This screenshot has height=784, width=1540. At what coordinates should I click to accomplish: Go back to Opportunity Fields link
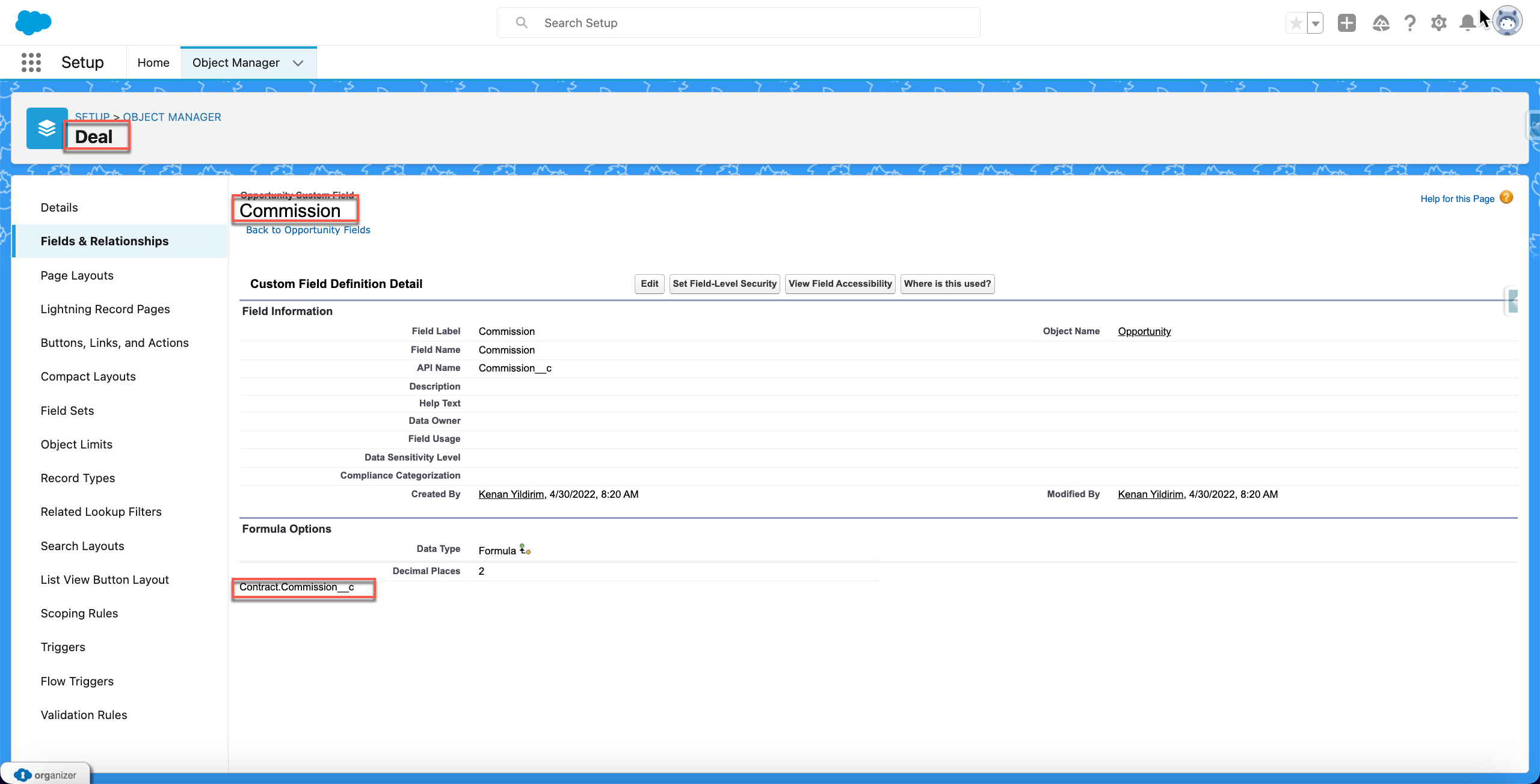[308, 230]
